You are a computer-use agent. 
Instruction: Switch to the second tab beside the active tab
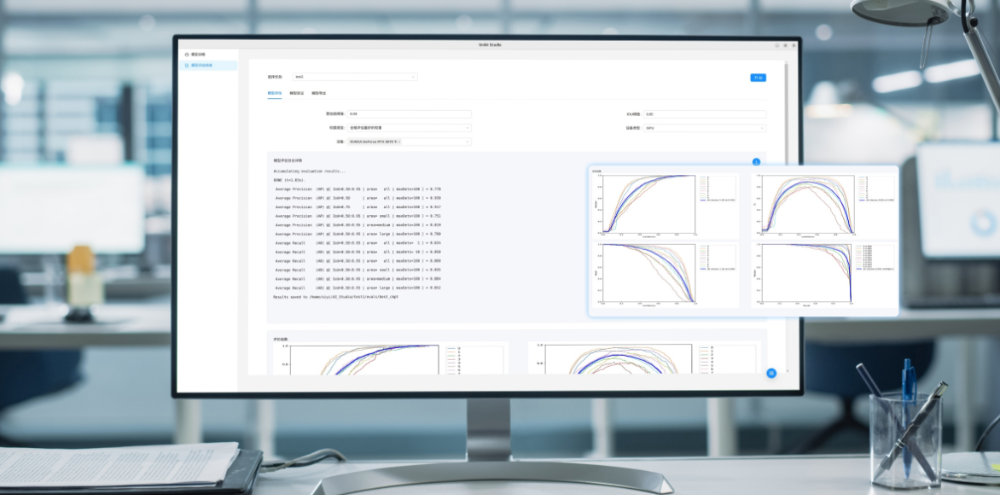[x=296, y=93]
